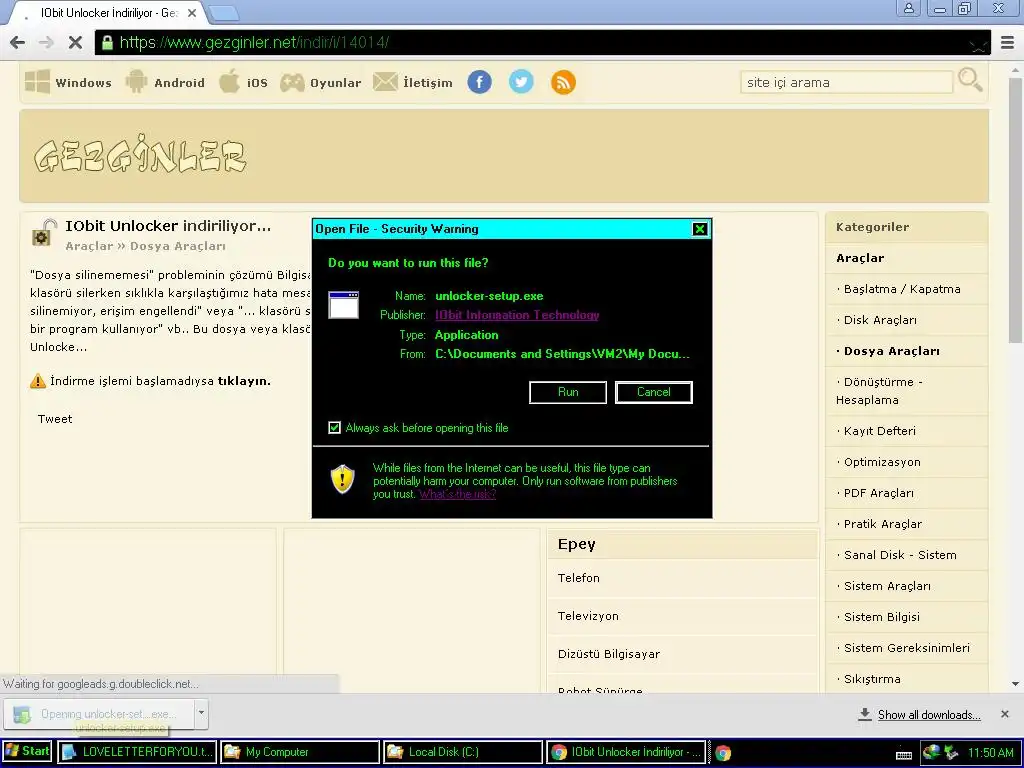
Task: Click the IObit Unlocker padlock icon
Action: click(x=44, y=232)
